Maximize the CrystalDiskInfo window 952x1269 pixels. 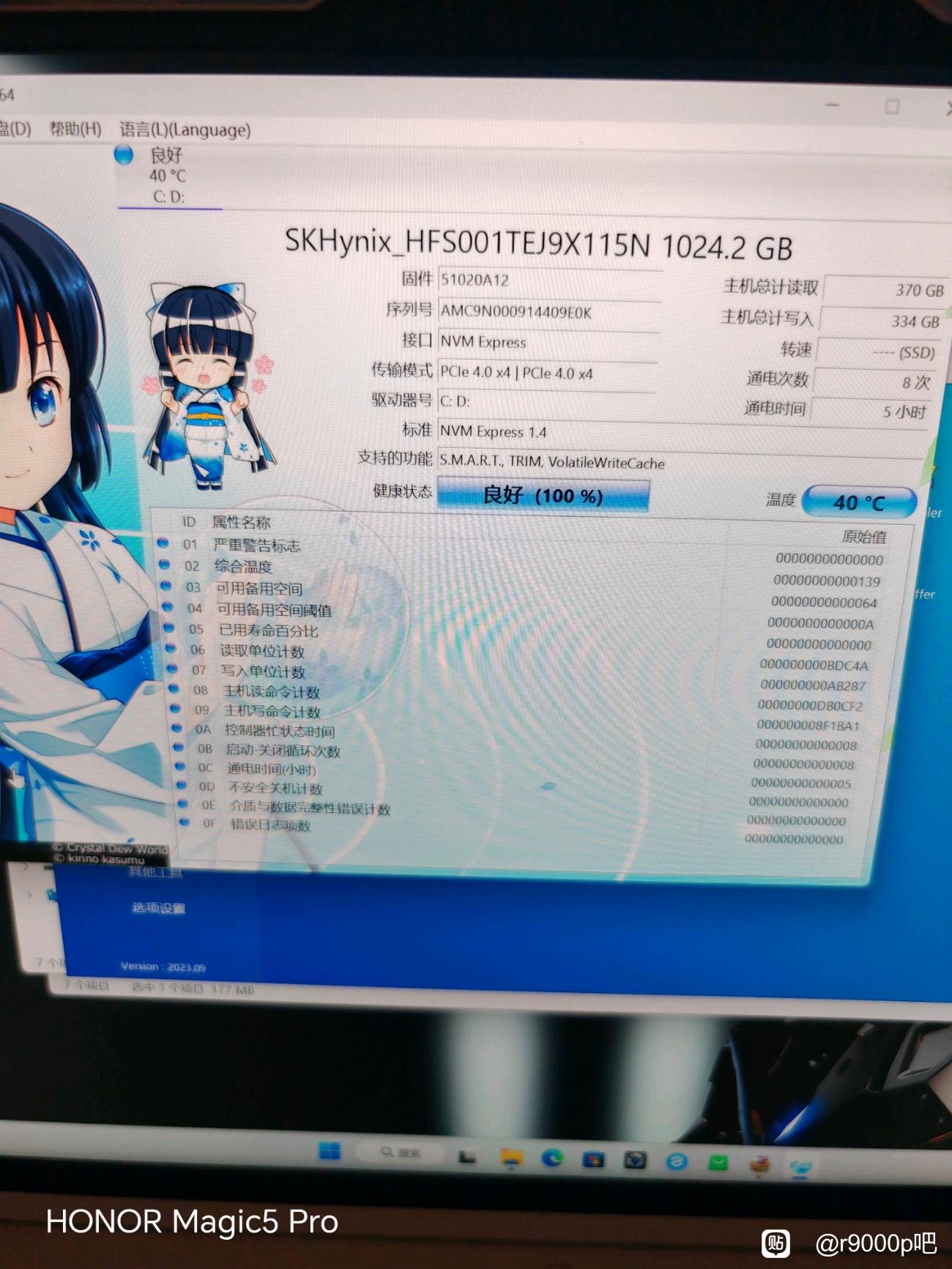tap(892, 107)
